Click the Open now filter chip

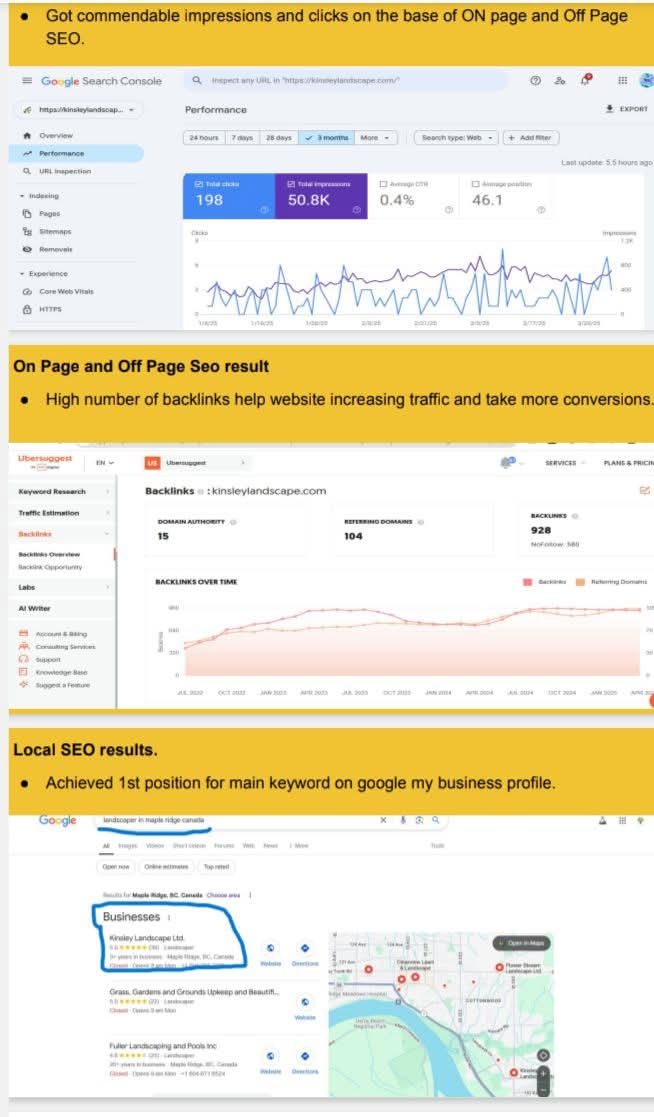(115, 867)
